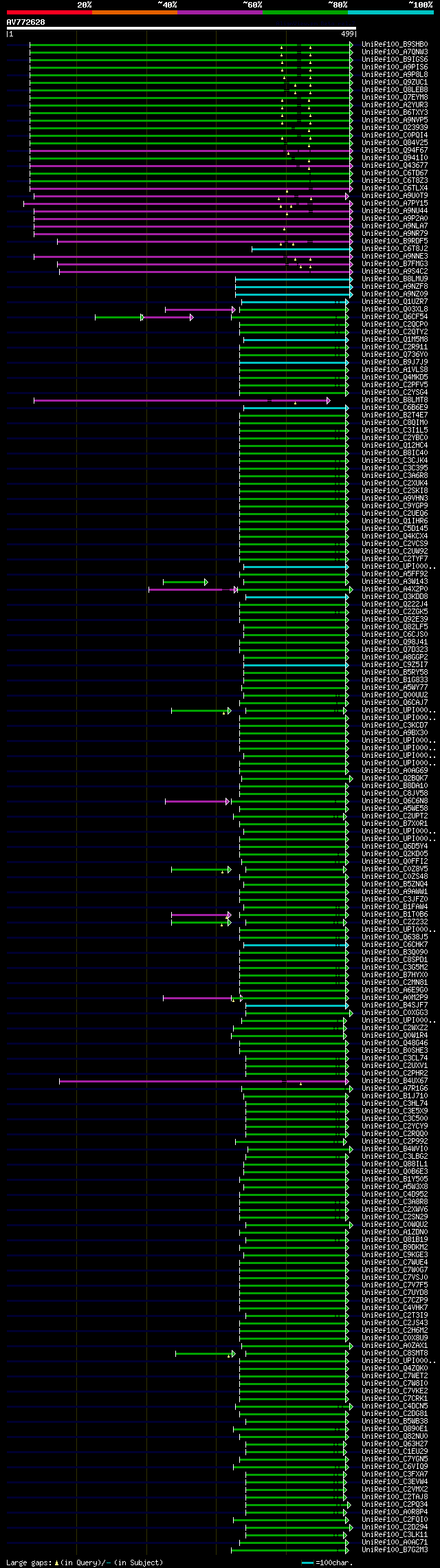Select hit label UniRef100_C0PQI4
Viewport: 440px width, 1568px height.
click(395, 135)
